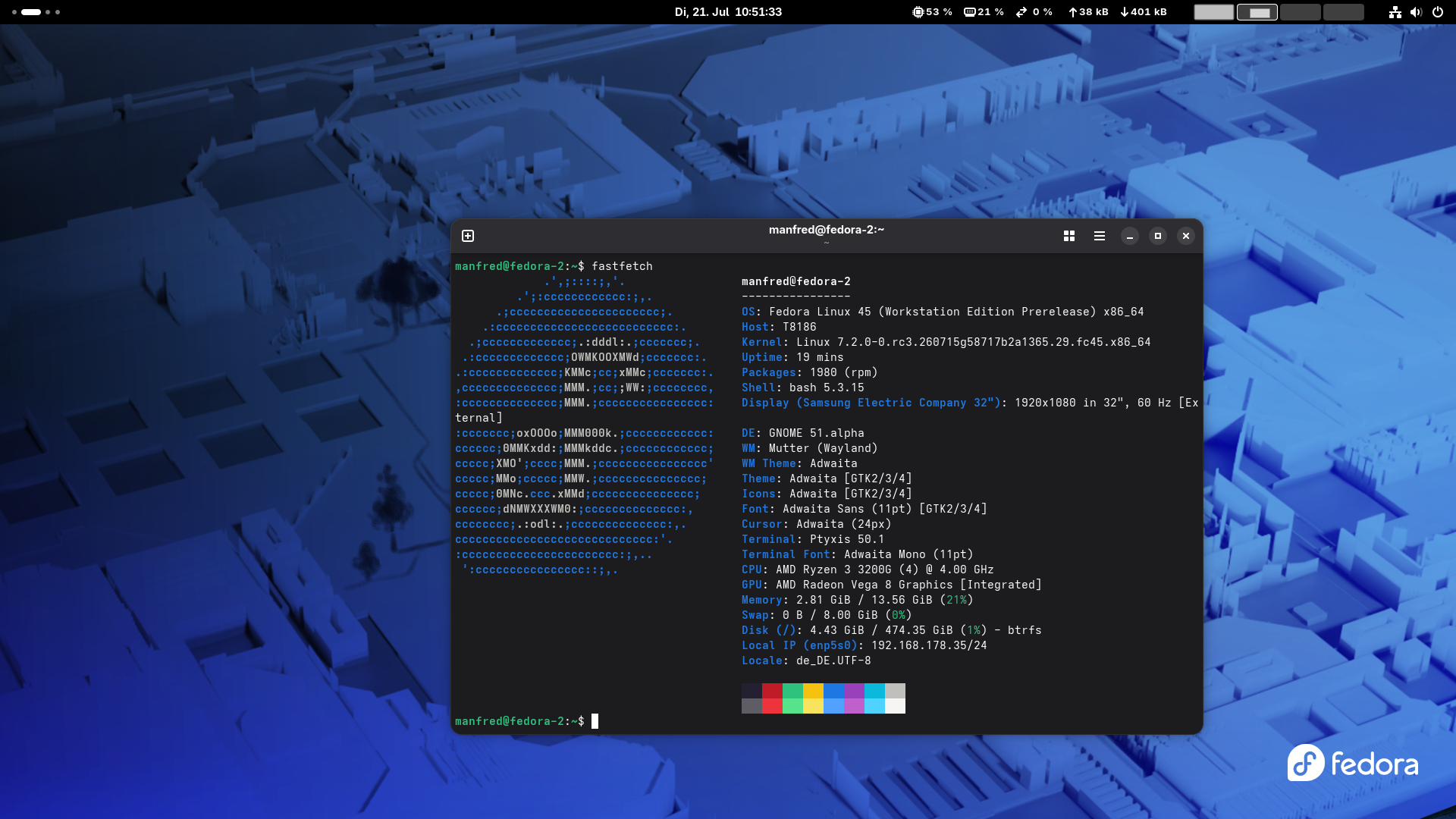Screen dimensions: 1456x819
Task: Click the 'Font: Adwaita Sans (11pt)' line
Action: coord(864,509)
